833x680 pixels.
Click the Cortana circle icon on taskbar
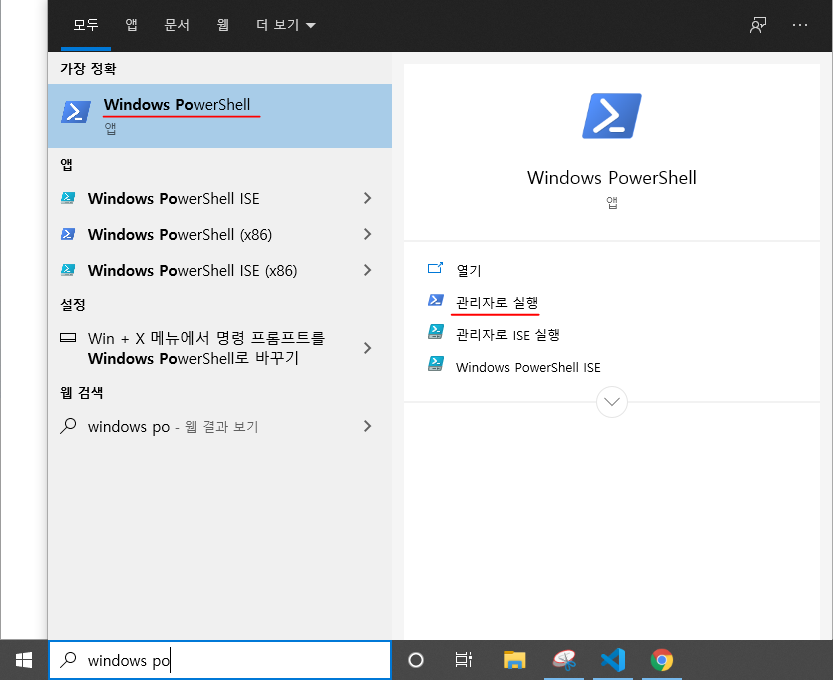point(415,660)
